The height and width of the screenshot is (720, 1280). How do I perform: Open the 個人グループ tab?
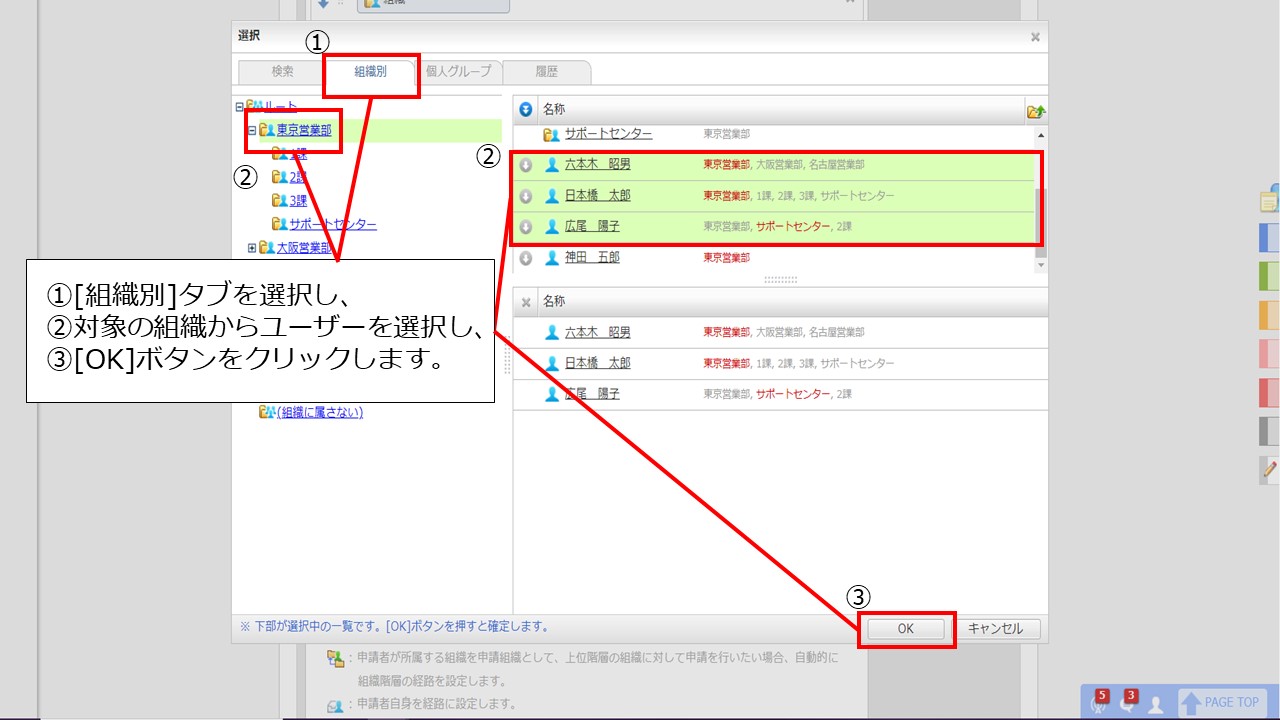458,72
